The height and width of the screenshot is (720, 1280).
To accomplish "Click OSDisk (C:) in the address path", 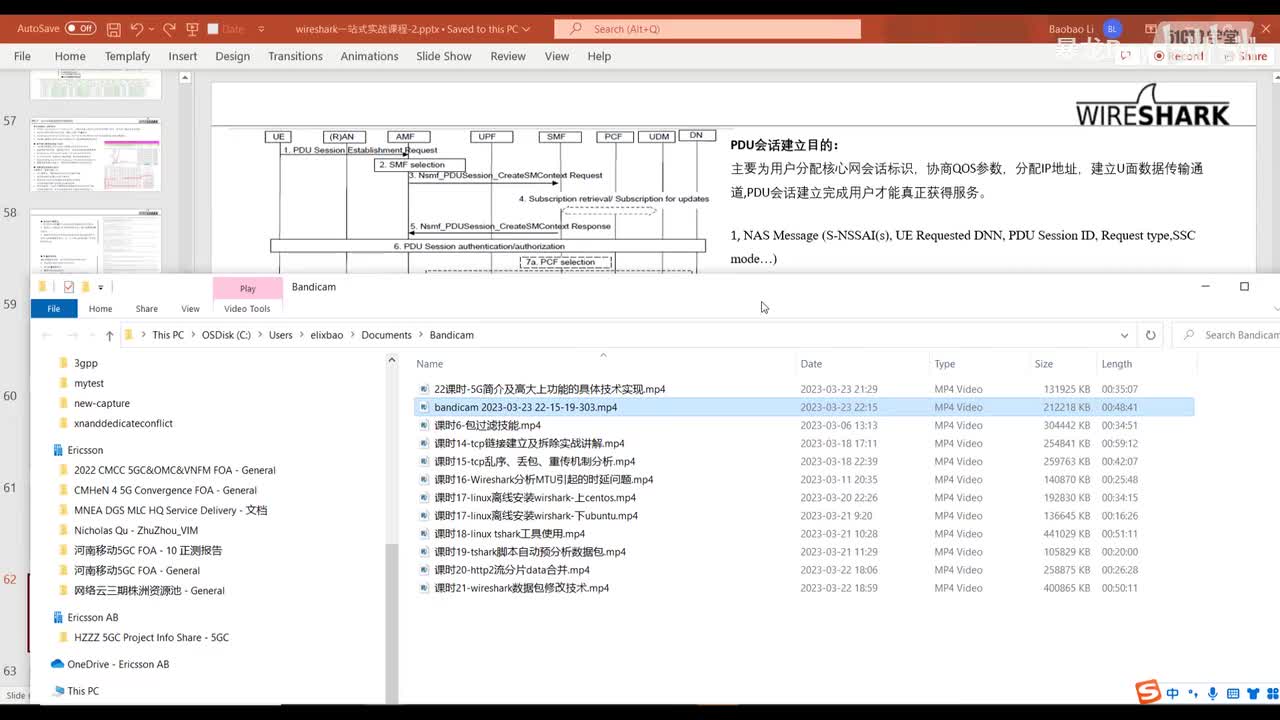I will pyautogui.click(x=226, y=335).
